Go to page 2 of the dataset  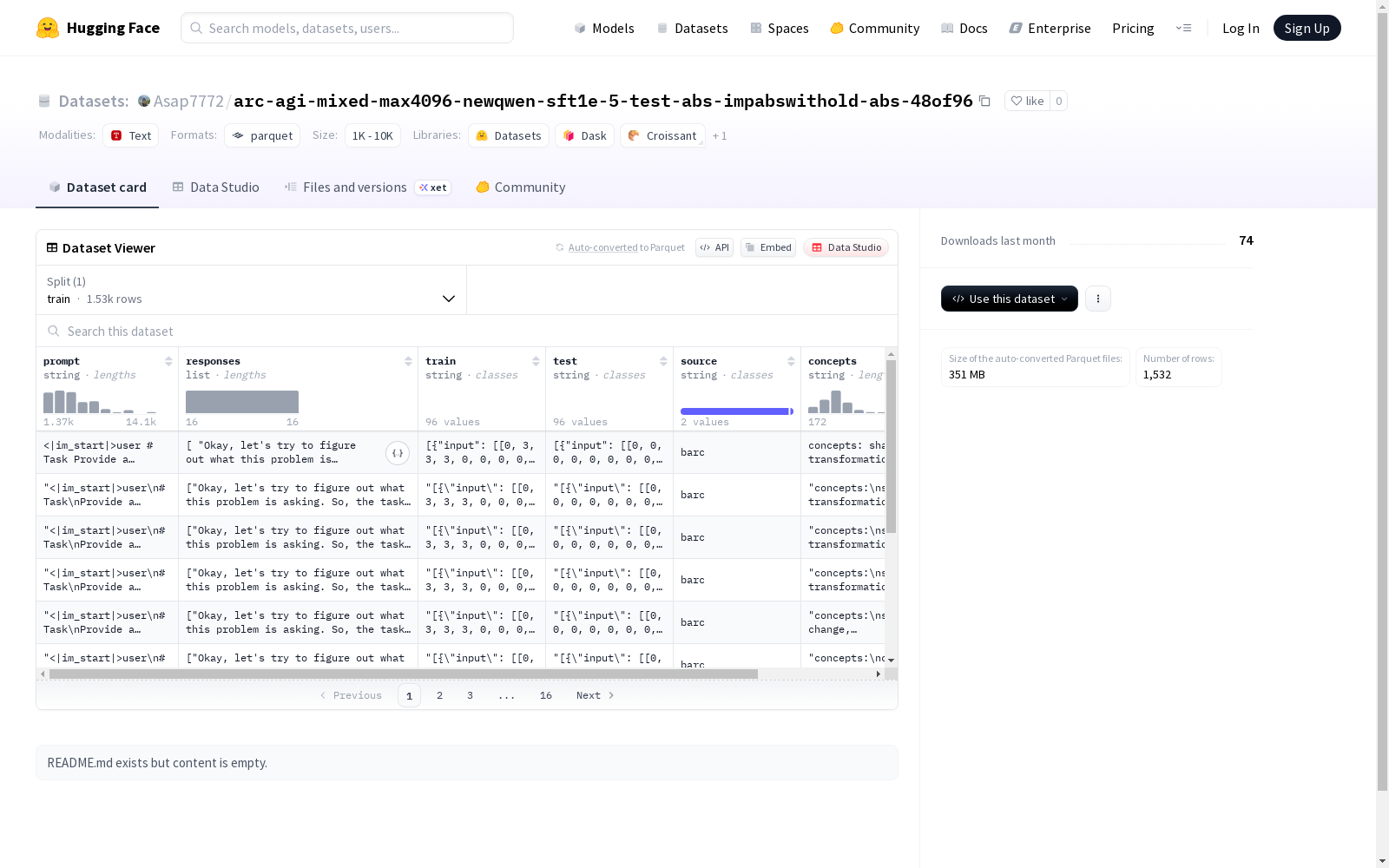pyautogui.click(x=440, y=695)
